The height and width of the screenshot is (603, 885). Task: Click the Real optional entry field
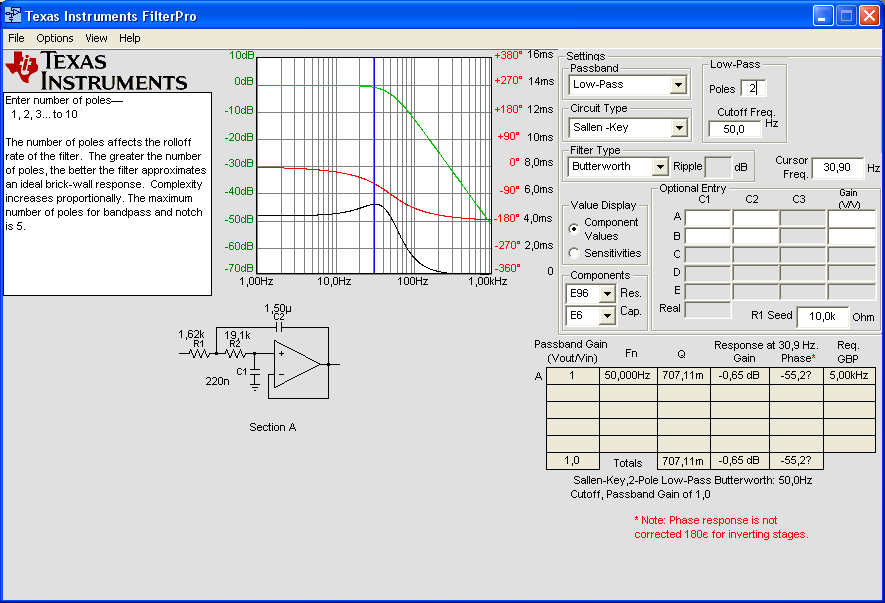pos(708,309)
